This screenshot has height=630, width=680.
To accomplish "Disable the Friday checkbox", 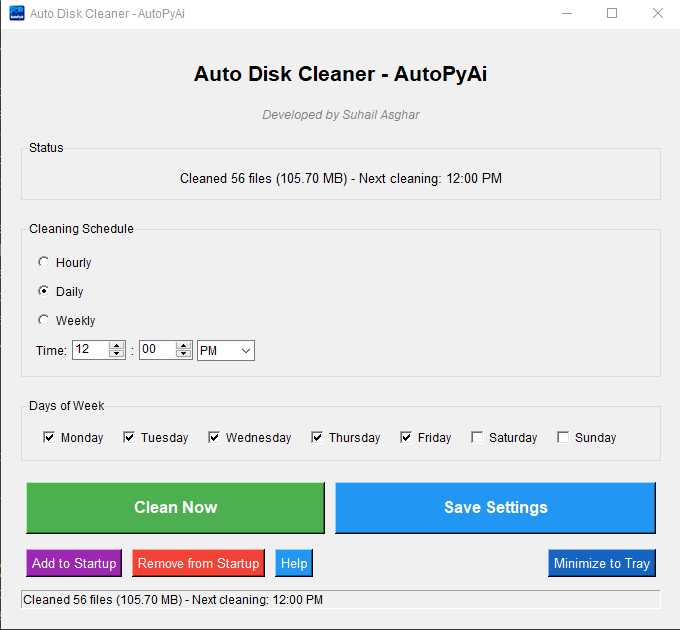I will pos(406,437).
